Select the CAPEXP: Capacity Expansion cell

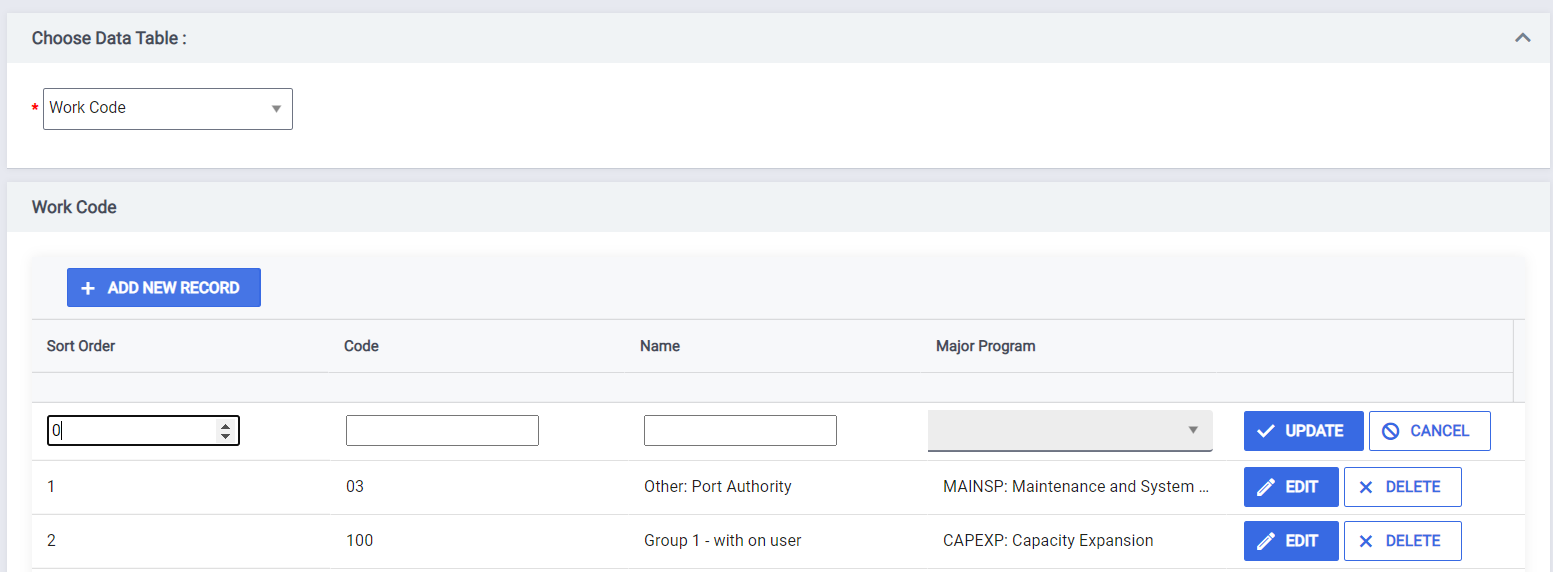click(1048, 541)
